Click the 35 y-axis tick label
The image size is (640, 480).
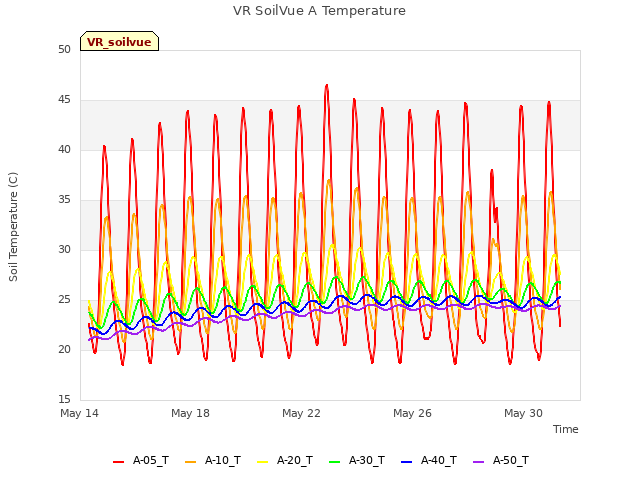[64, 200]
